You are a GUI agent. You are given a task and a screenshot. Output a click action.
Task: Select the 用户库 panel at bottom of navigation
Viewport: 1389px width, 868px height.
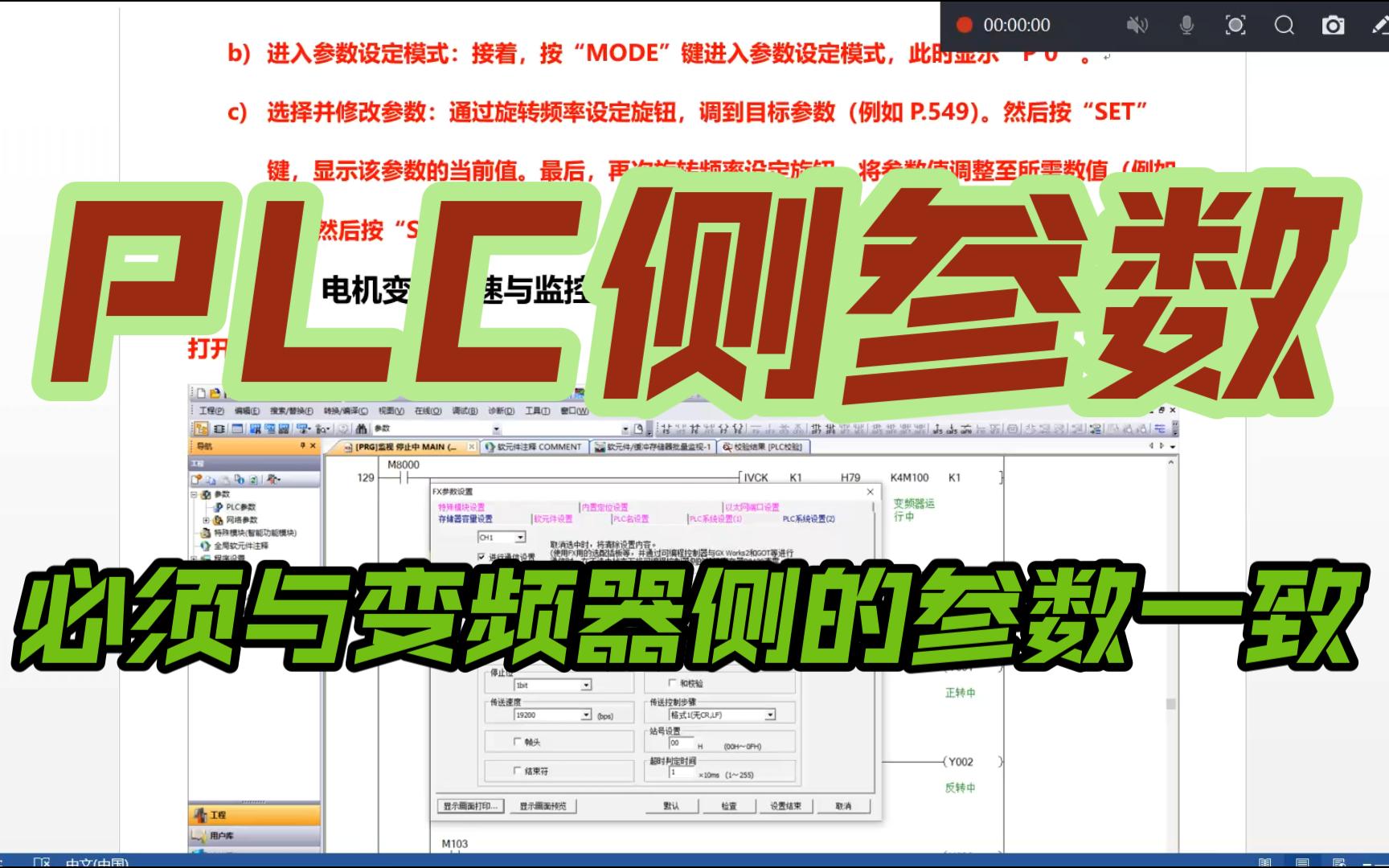(254, 836)
